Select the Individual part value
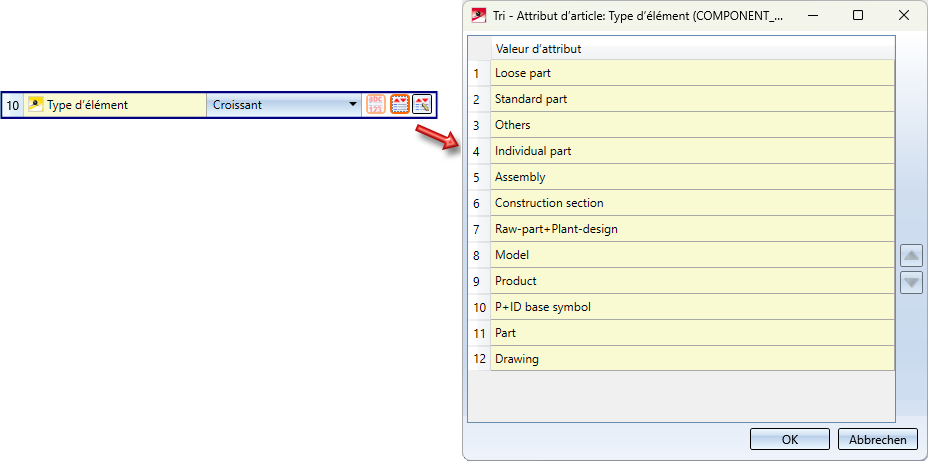 coord(692,151)
